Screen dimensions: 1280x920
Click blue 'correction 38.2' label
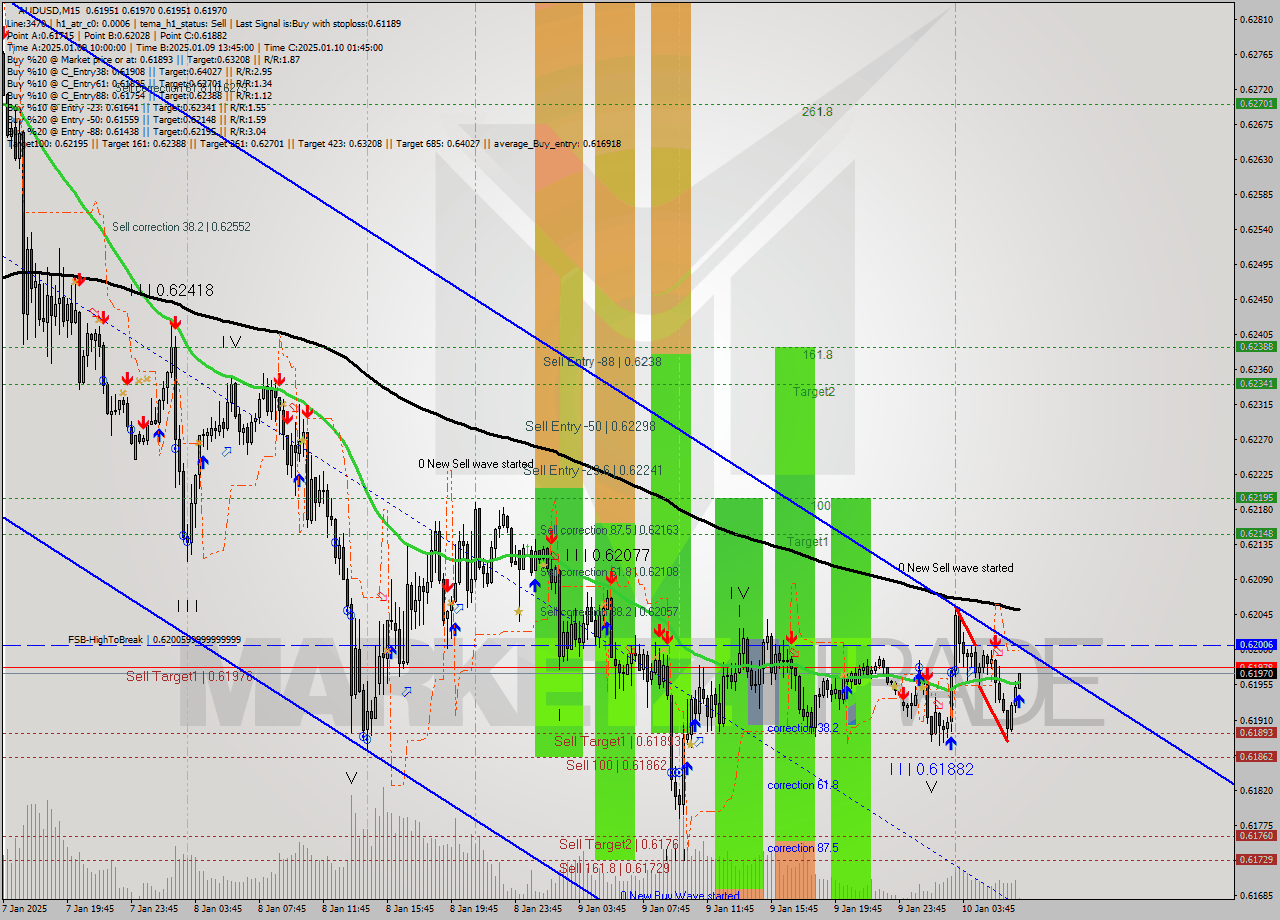coord(803,728)
